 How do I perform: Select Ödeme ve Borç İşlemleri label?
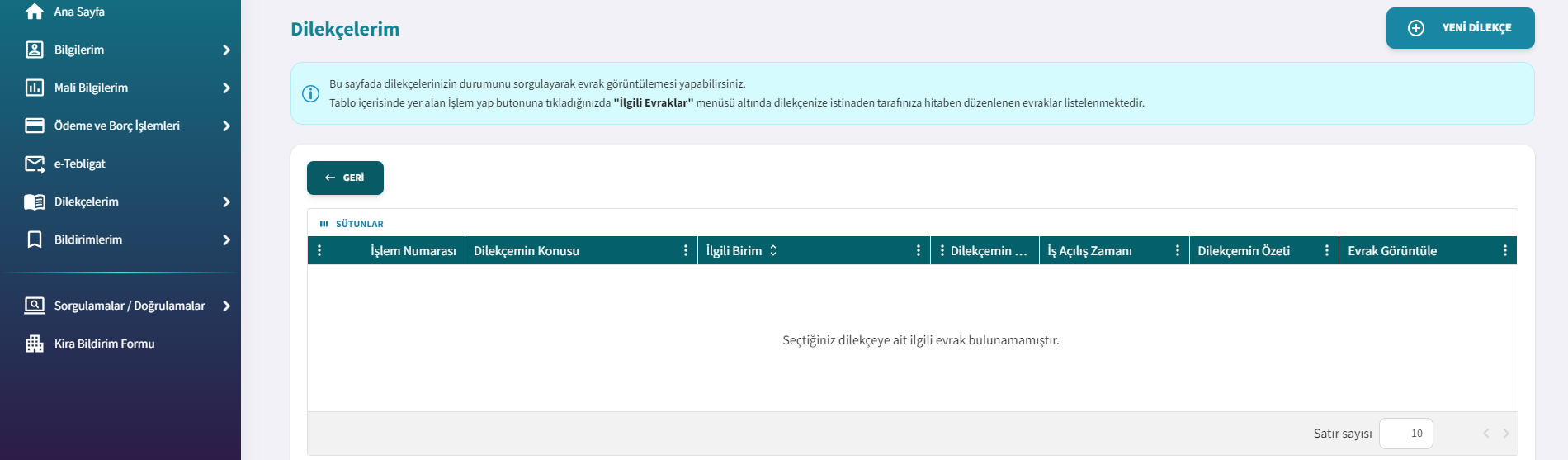point(117,126)
